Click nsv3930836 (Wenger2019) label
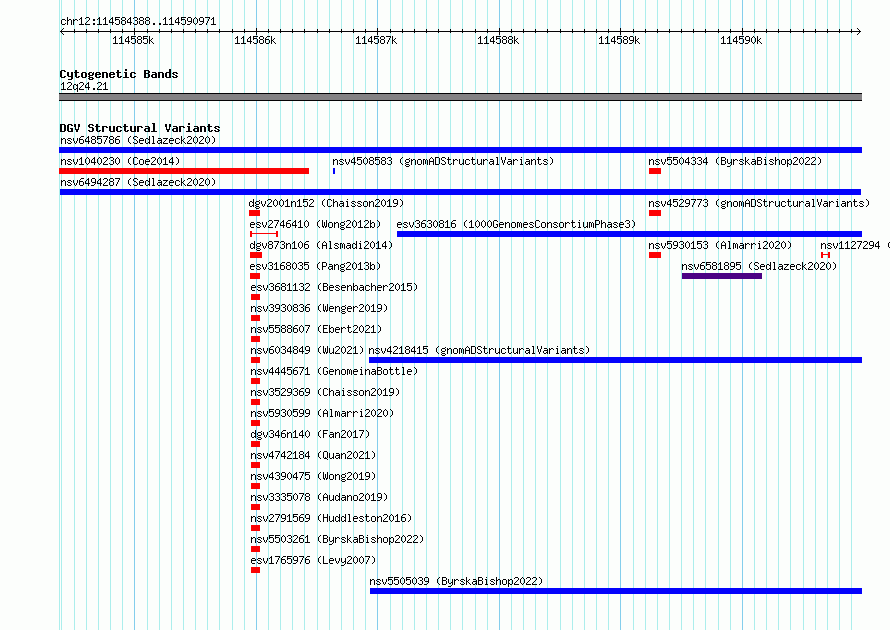Screen dimensions: 890x630 click(x=319, y=308)
